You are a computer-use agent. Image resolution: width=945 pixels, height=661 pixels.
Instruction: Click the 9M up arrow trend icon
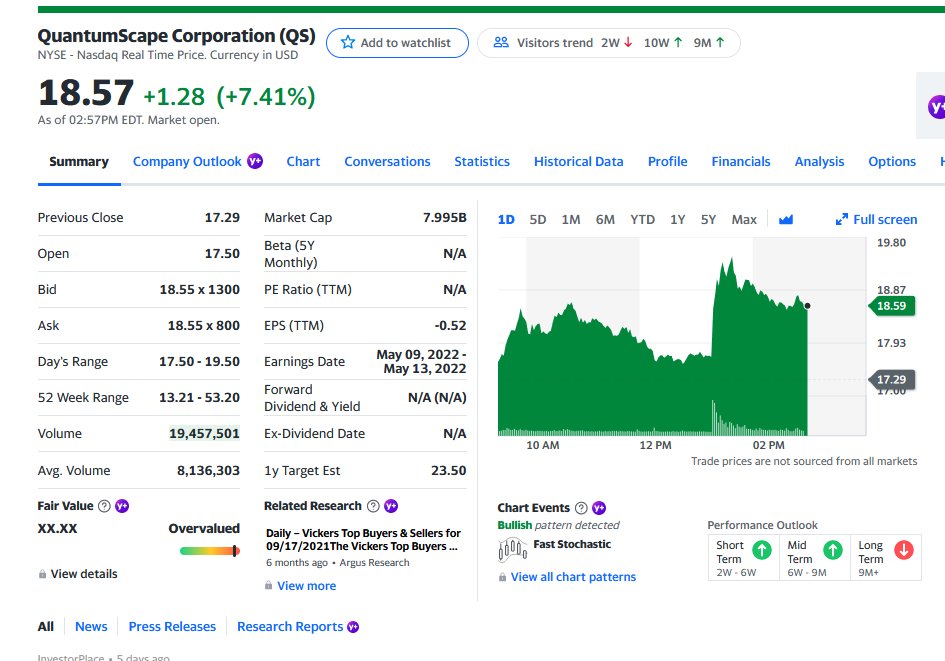[x=720, y=42]
